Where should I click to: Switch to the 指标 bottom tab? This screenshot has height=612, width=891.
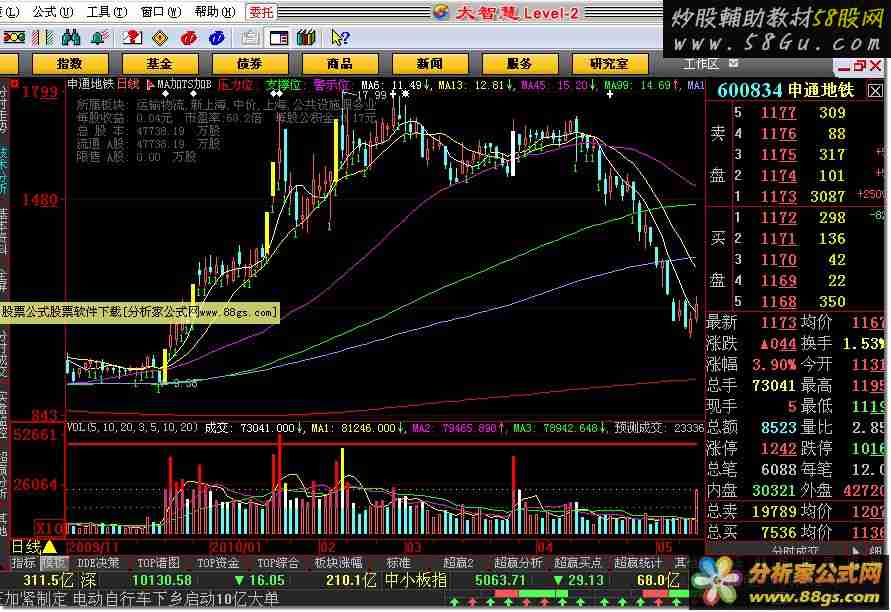click(24, 563)
